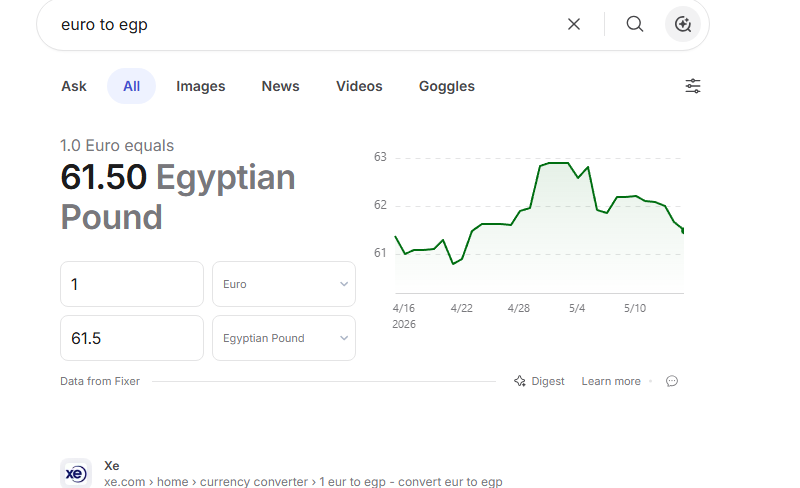
Task: Click the Xe site favicon
Action: tap(76, 473)
